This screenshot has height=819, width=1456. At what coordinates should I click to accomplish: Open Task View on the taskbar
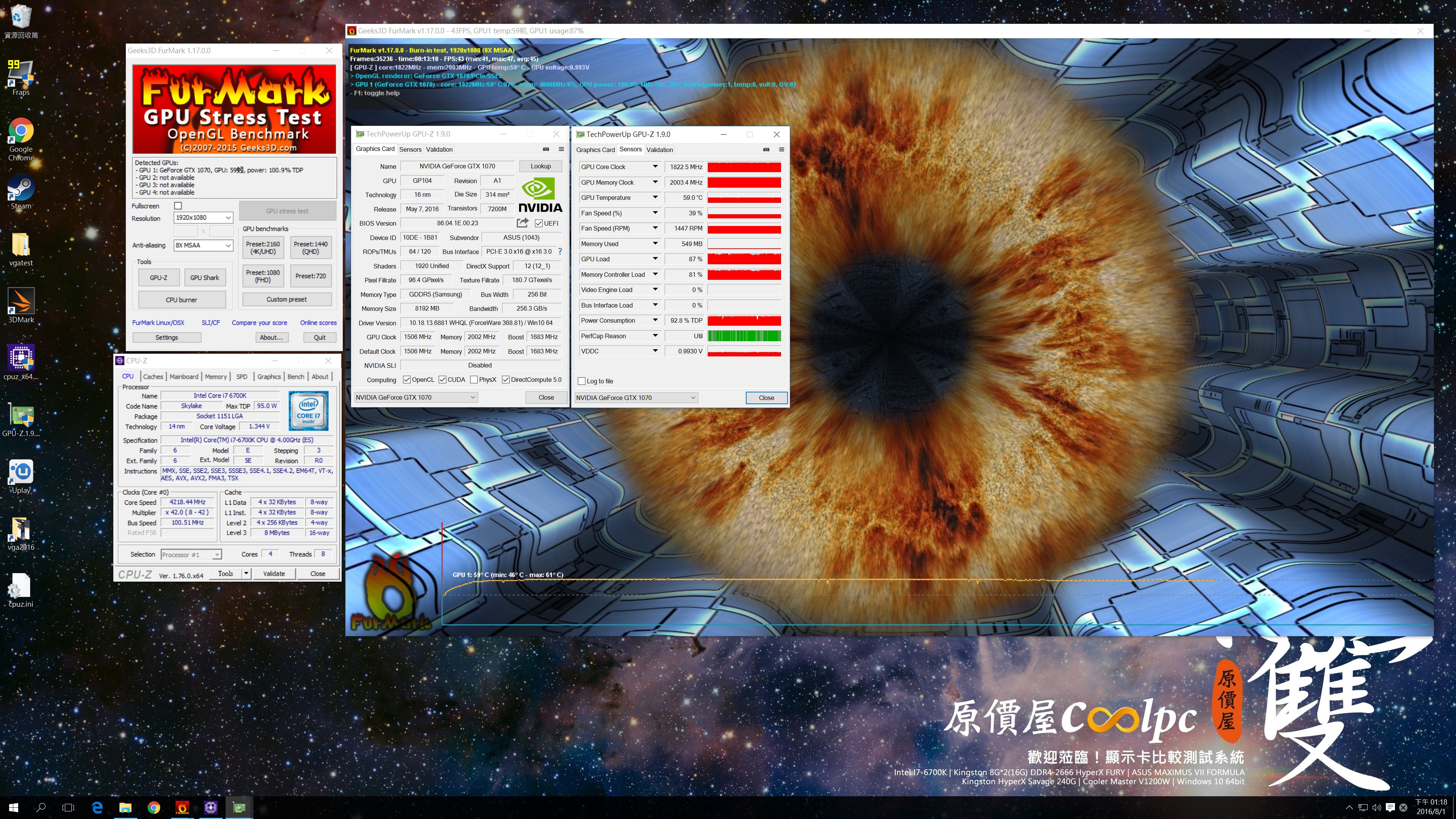[x=68, y=807]
